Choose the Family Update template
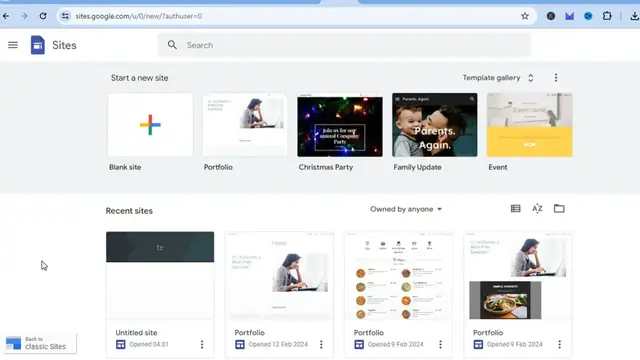The image size is (640, 360). pyautogui.click(x=435, y=125)
